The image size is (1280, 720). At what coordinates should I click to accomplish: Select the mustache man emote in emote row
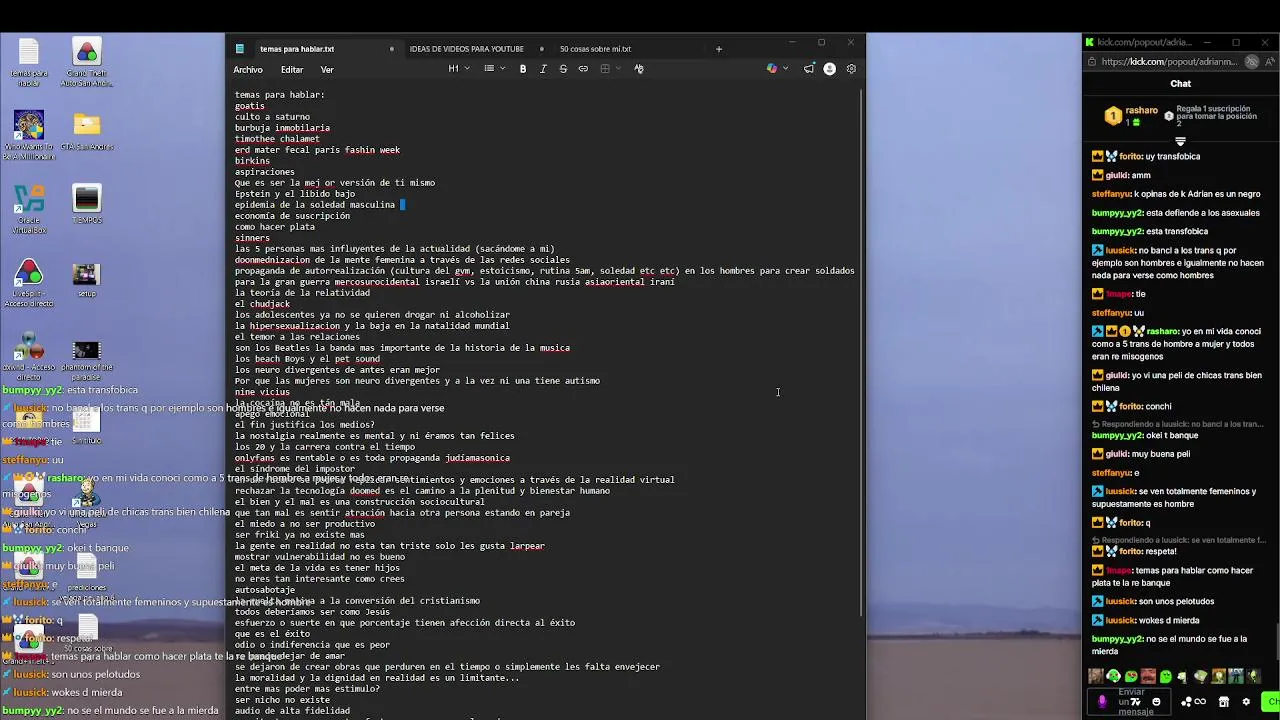1148,676
